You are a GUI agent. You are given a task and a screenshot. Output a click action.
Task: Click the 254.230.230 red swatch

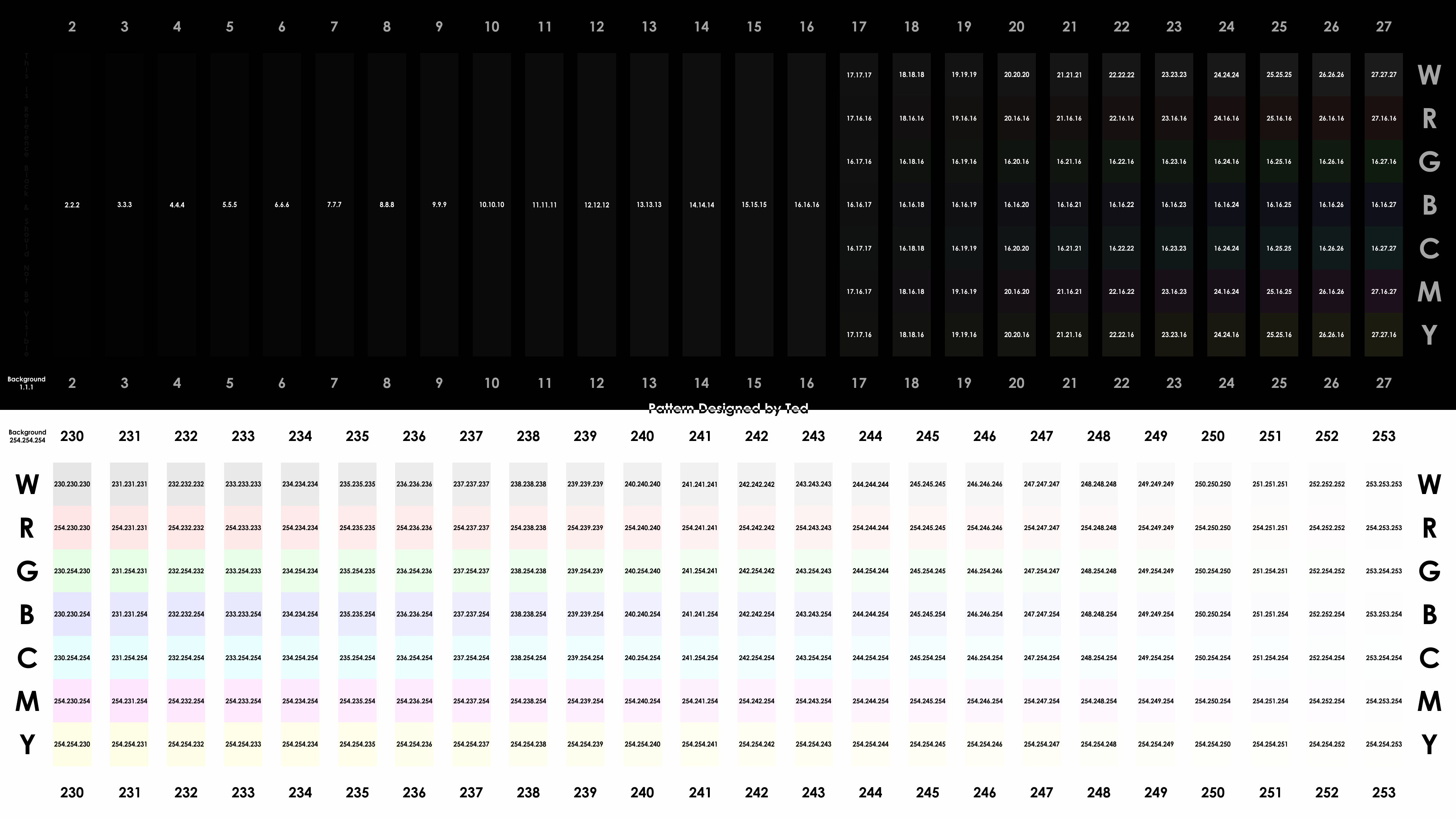(72, 528)
